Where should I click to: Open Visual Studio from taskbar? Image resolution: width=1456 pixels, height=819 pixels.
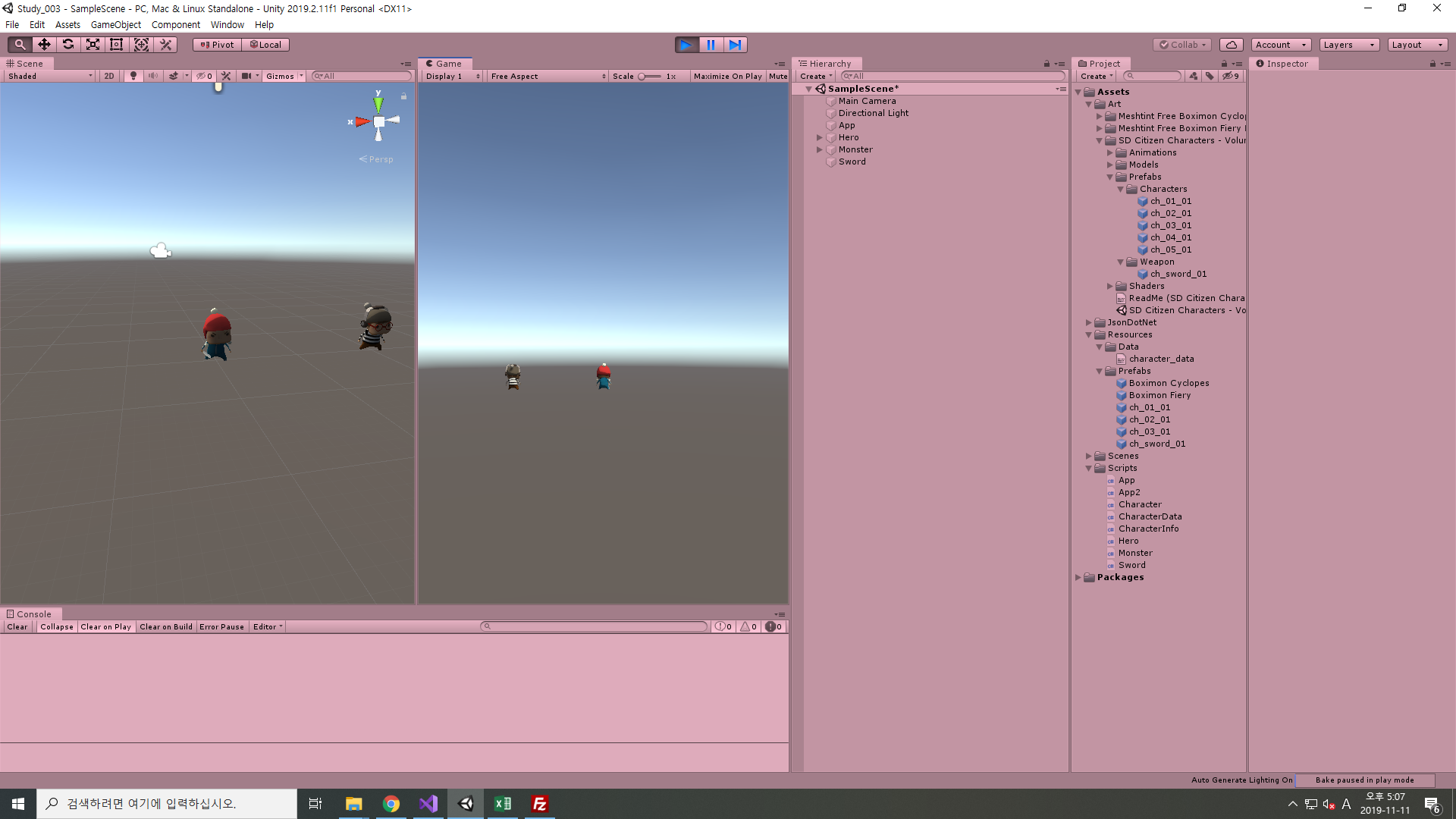click(428, 804)
